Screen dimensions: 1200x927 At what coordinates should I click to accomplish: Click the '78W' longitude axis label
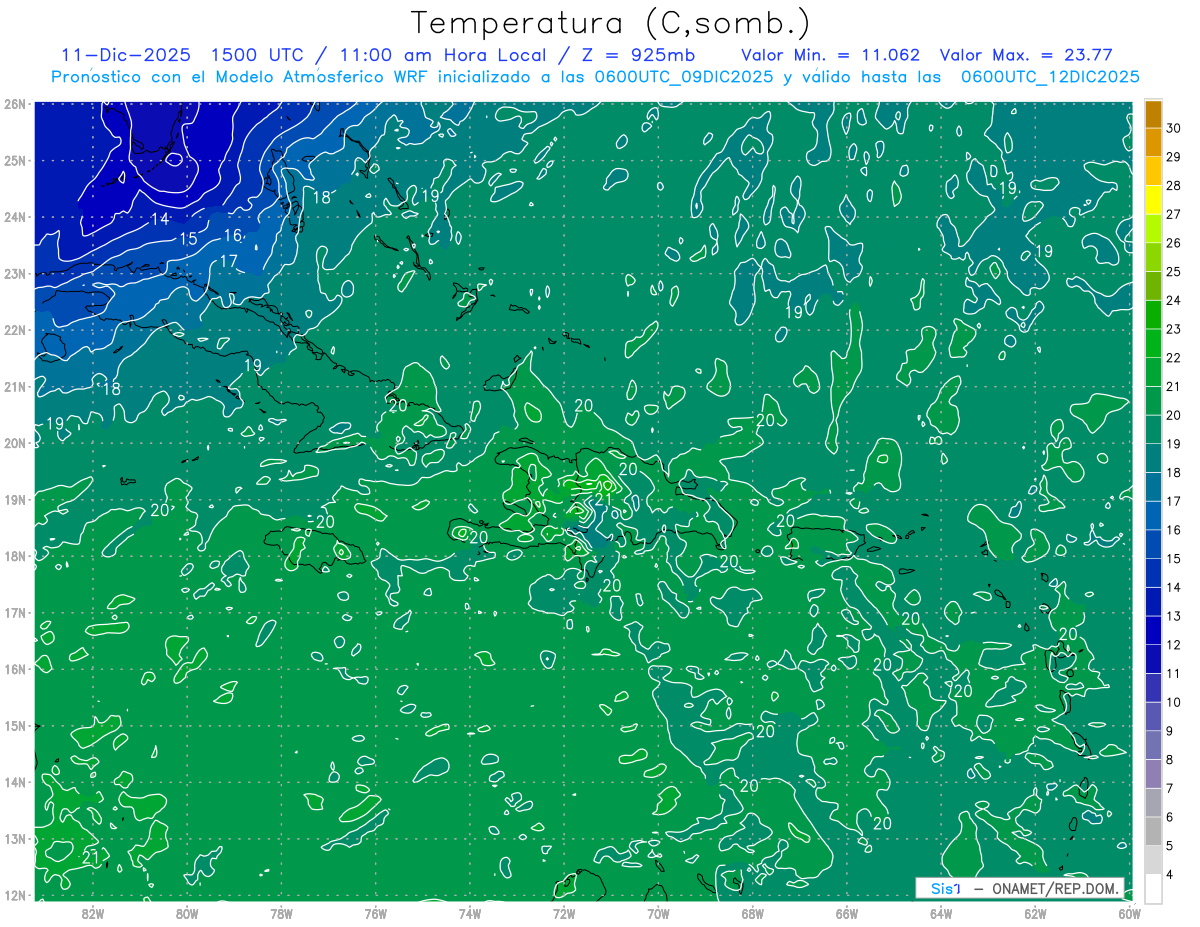pos(281,913)
